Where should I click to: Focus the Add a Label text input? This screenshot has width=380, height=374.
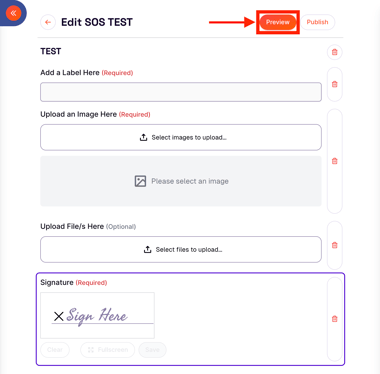click(181, 92)
